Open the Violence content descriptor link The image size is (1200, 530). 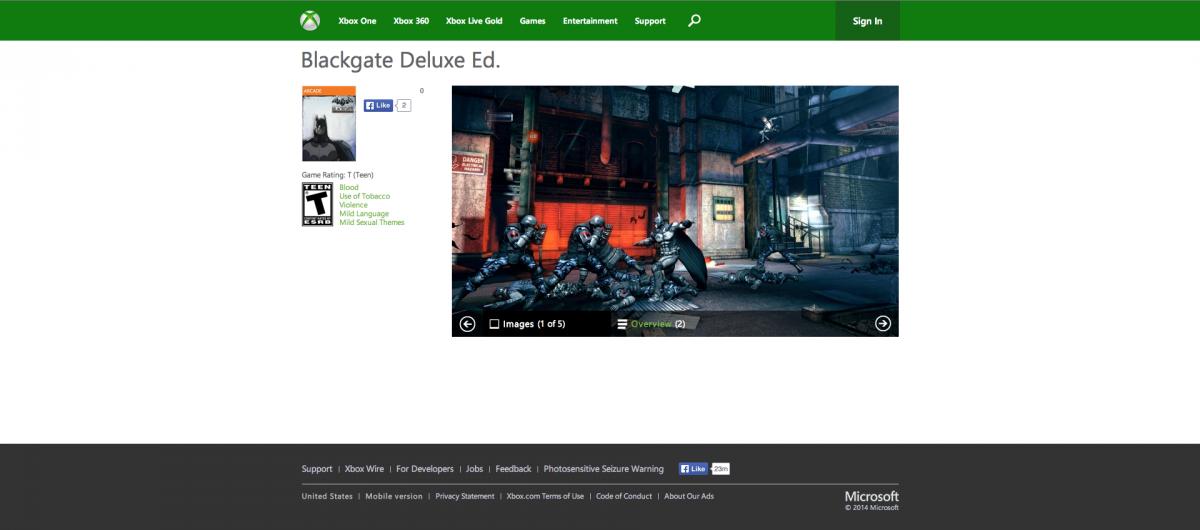[x=353, y=205]
